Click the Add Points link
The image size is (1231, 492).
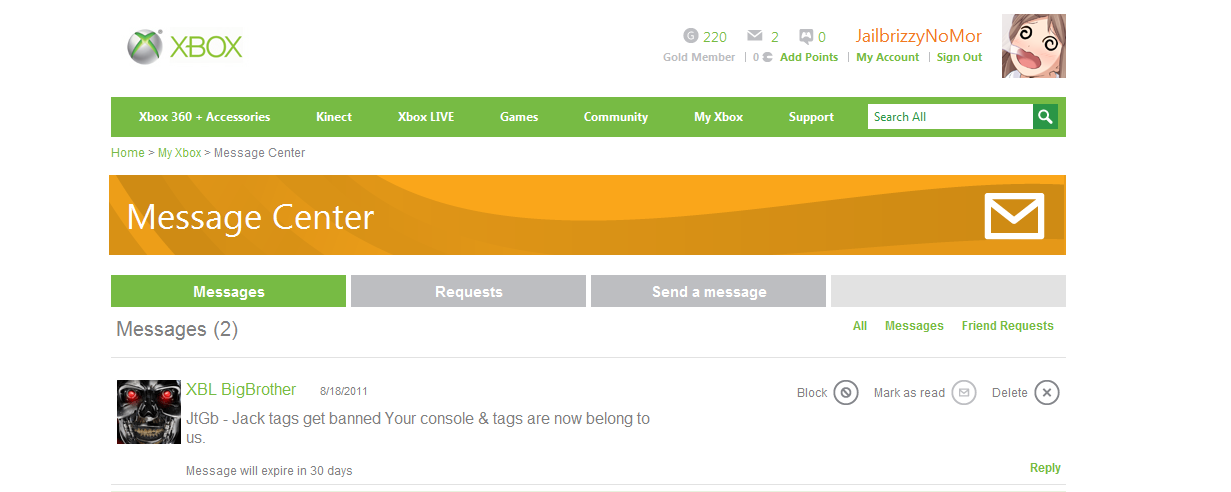[x=809, y=57]
